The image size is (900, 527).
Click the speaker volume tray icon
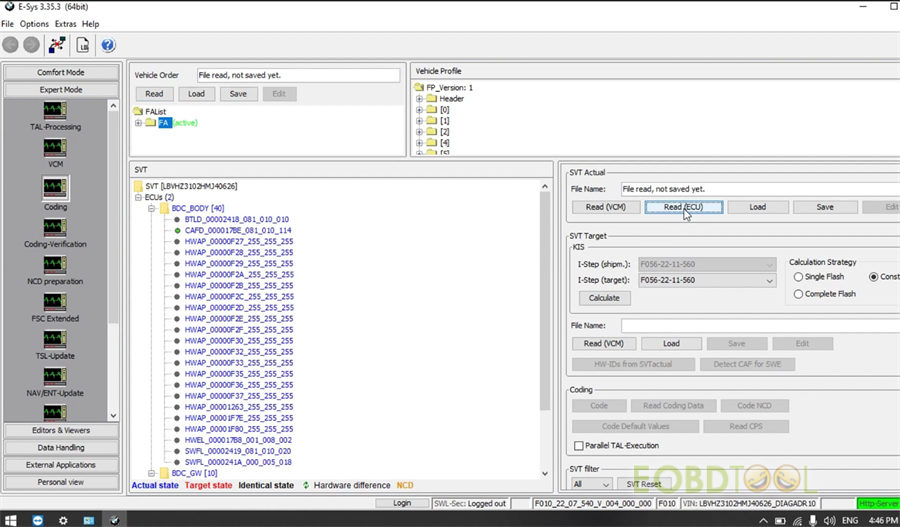tap(829, 521)
